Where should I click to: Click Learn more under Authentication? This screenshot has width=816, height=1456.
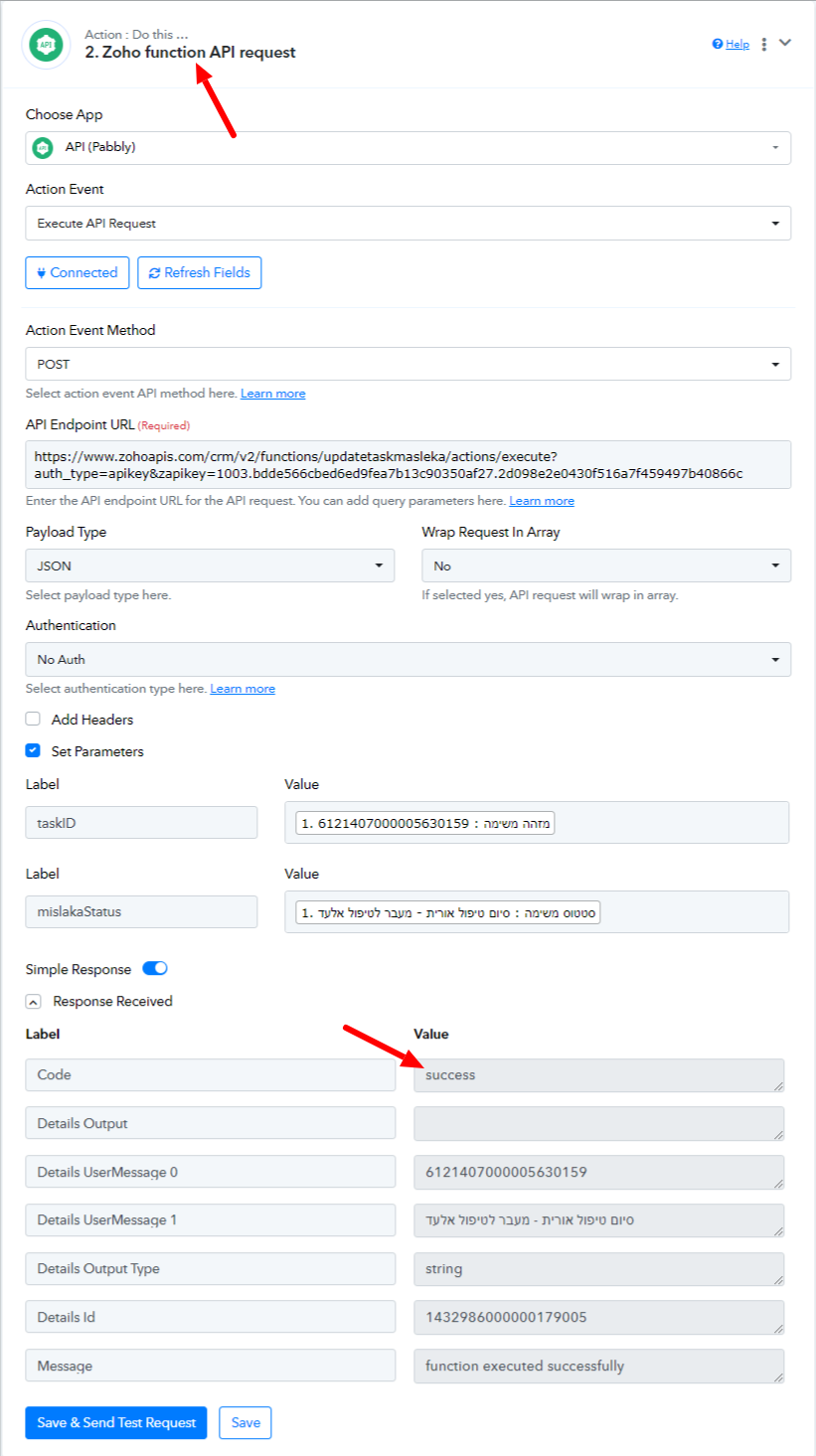coord(243,689)
